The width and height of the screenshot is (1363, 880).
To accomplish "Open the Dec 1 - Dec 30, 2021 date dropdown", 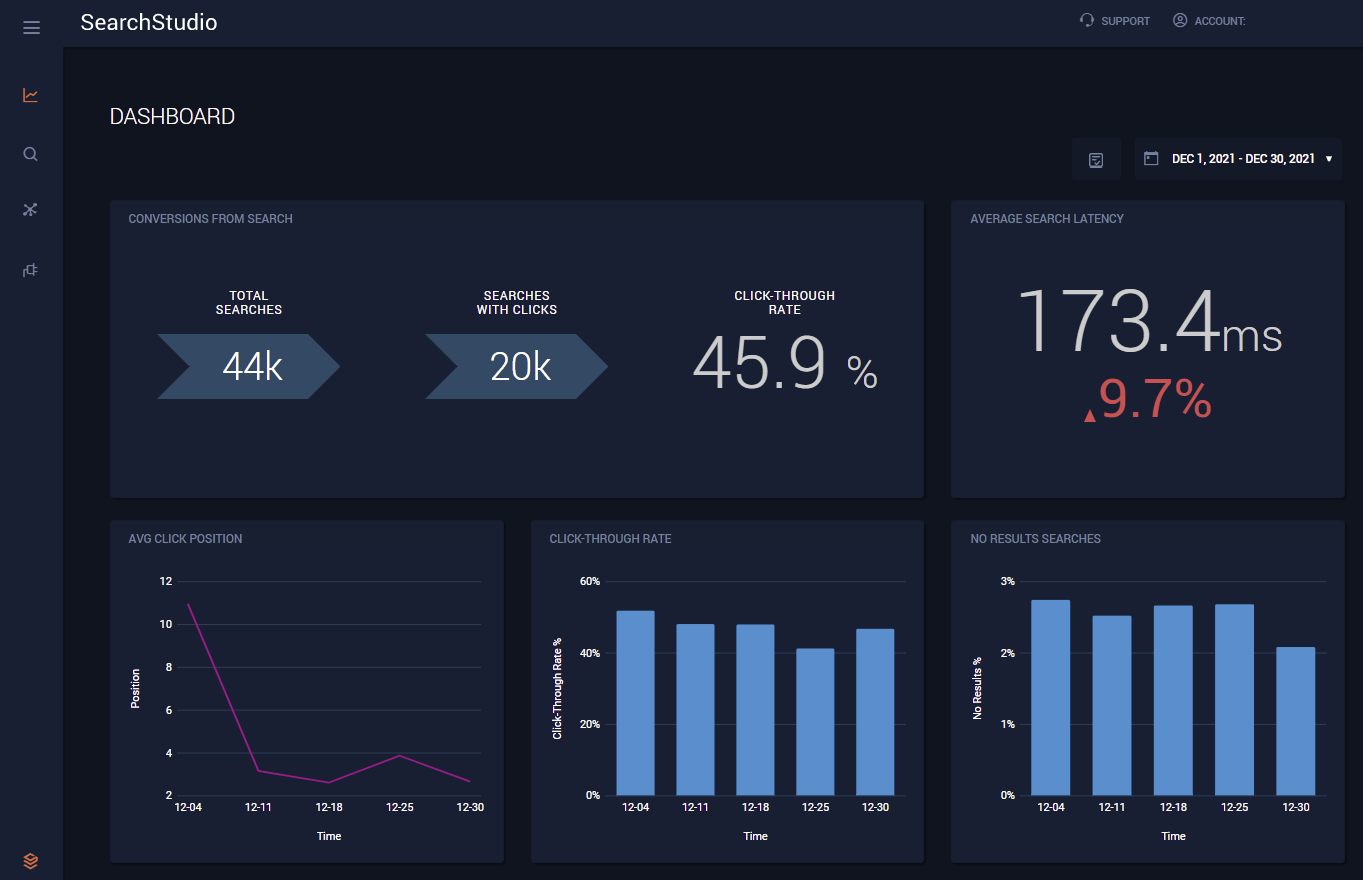I will (x=1238, y=159).
